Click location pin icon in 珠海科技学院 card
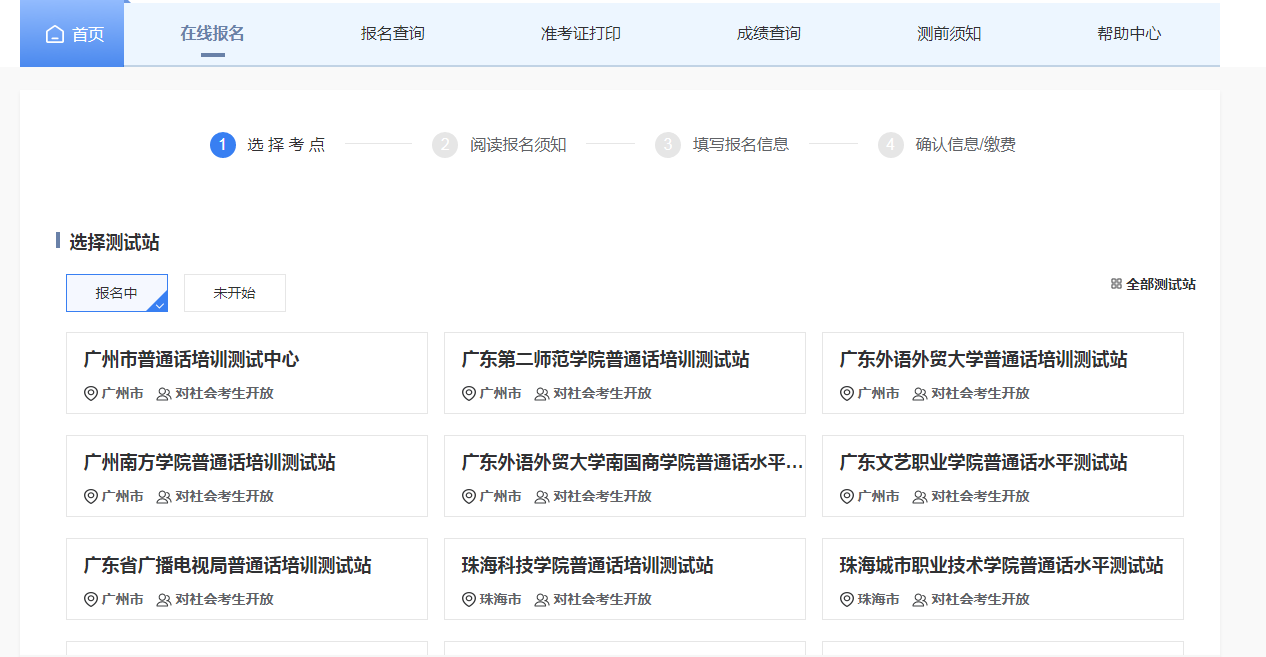This screenshot has height=657, width=1266. click(469, 599)
